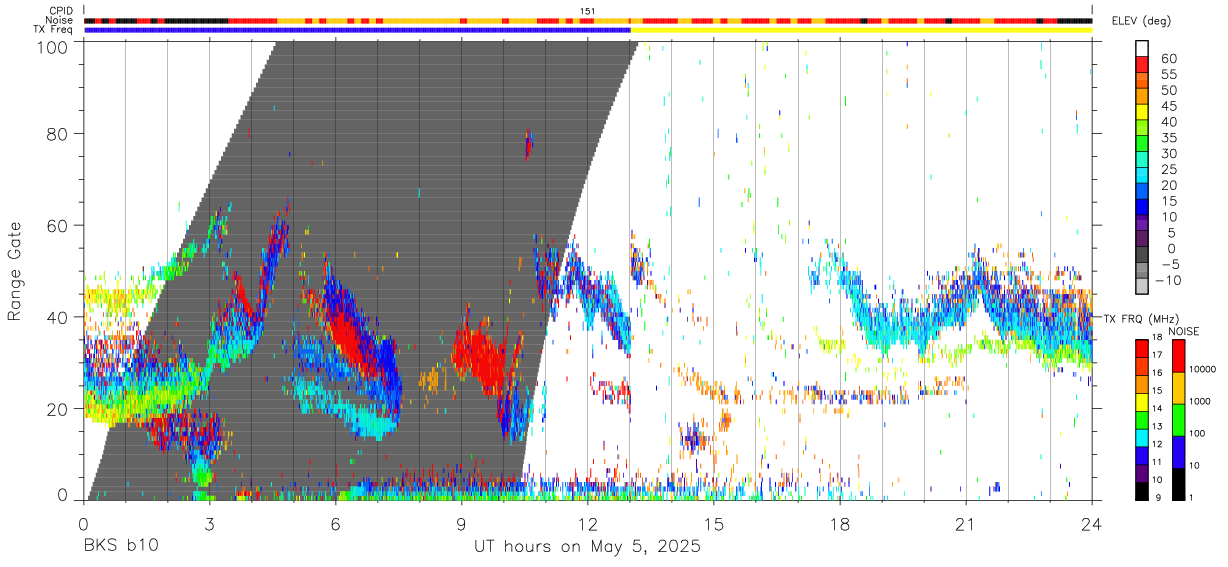Viewport: 1228px width, 567px height.
Task: Click the '40' range gate axis label
Action: point(58,317)
